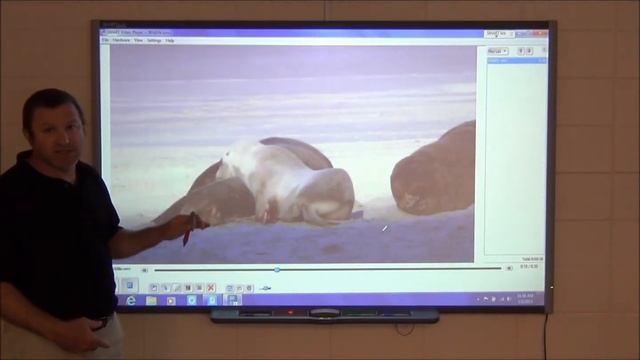Click the forward button right of the seek bar
This screenshot has width=640, height=360.
509,268
